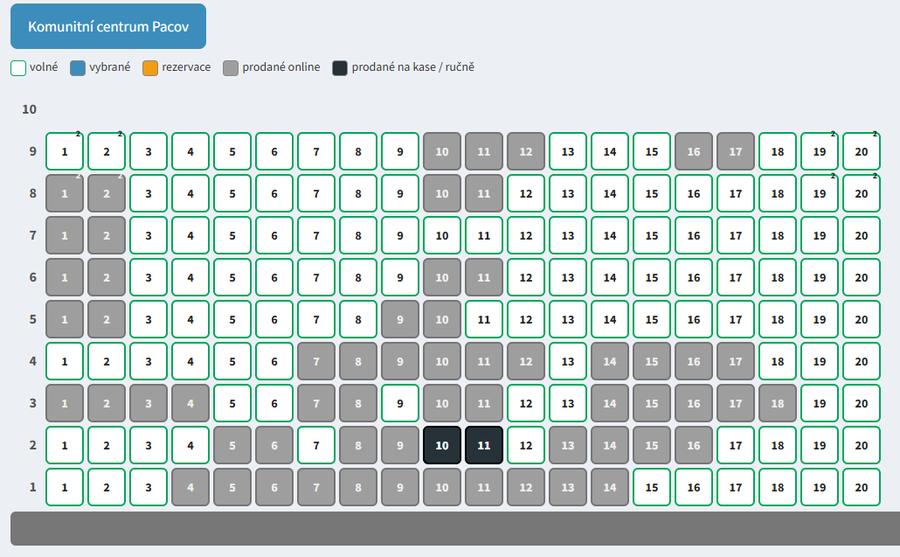Viewport: 900px width, 557px height.
Task: Choose seat 20 in row 9
Action: coord(861,152)
